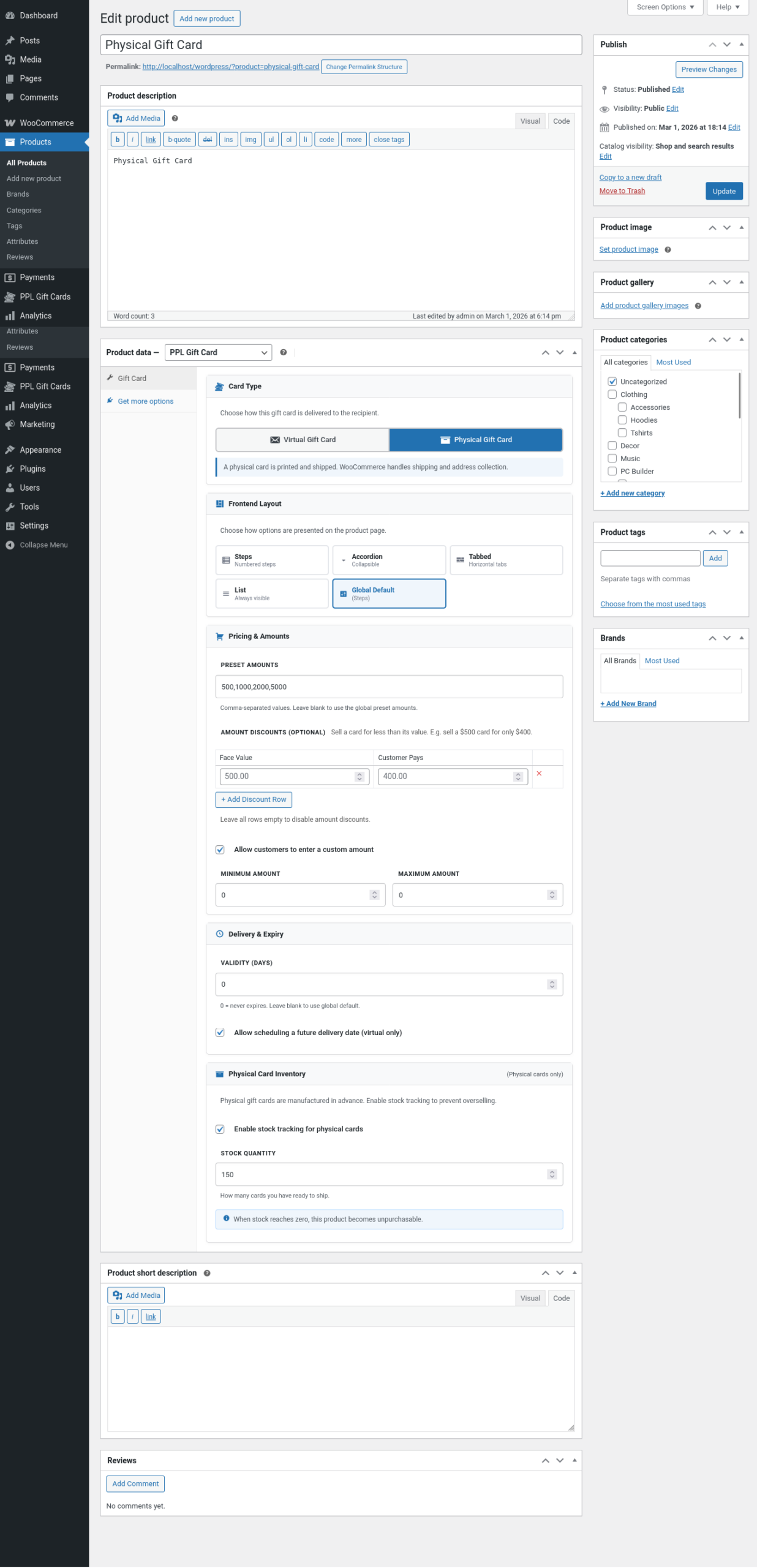Switch to the Visual editor tab

pos(530,121)
